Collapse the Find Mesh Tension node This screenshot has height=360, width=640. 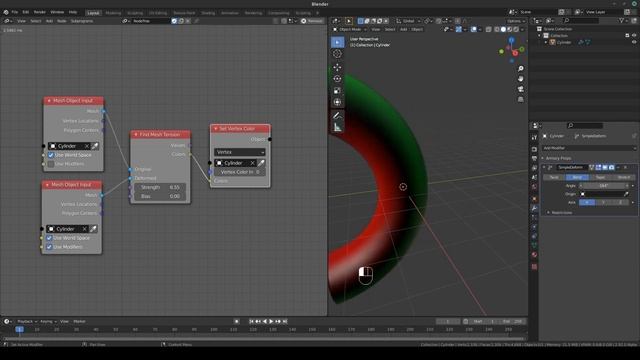coord(136,134)
